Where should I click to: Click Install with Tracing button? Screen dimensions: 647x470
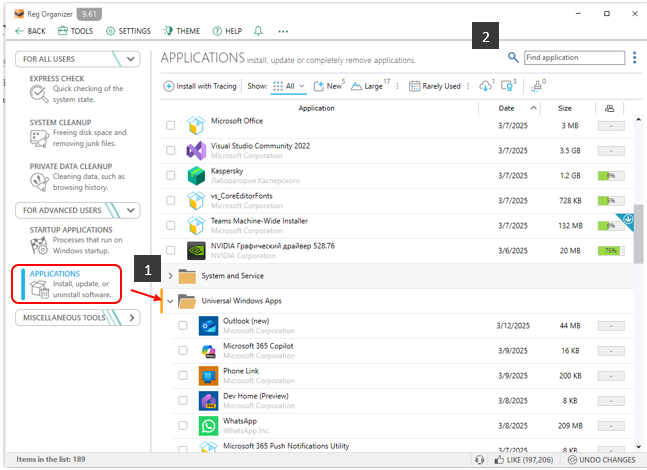click(200, 86)
